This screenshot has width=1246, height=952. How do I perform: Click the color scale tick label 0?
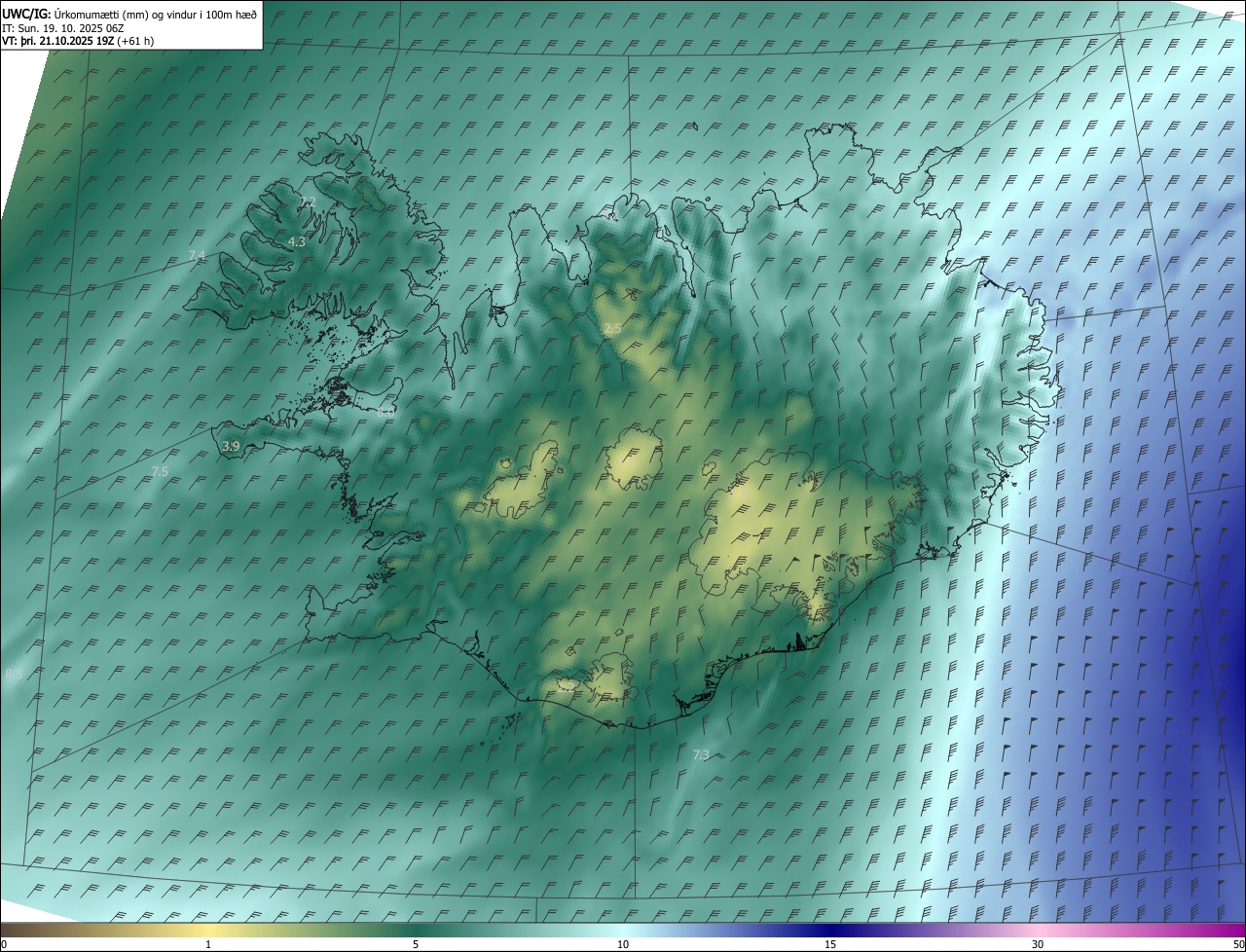pos(4,944)
